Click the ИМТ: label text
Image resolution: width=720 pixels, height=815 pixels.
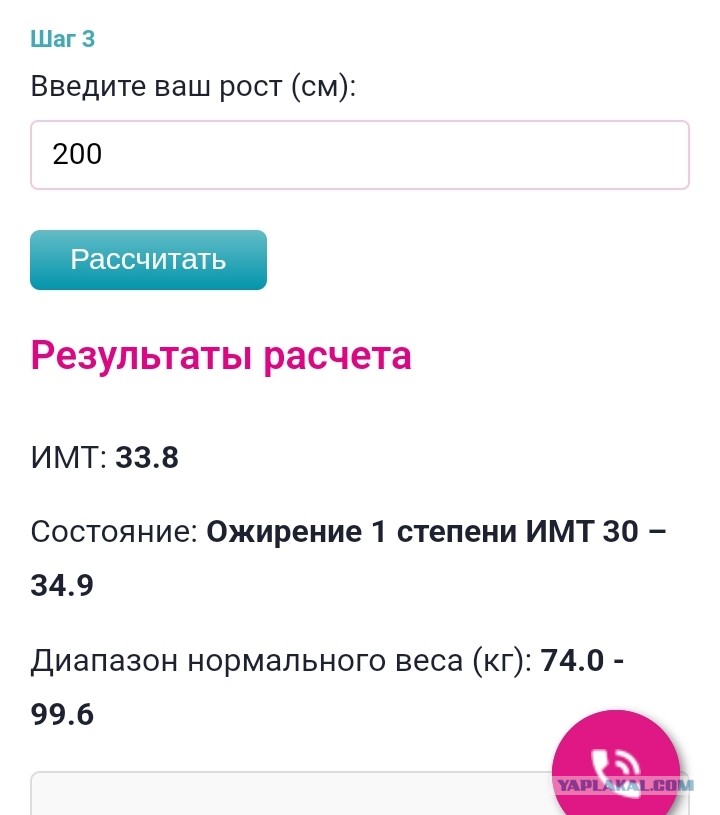coord(69,457)
